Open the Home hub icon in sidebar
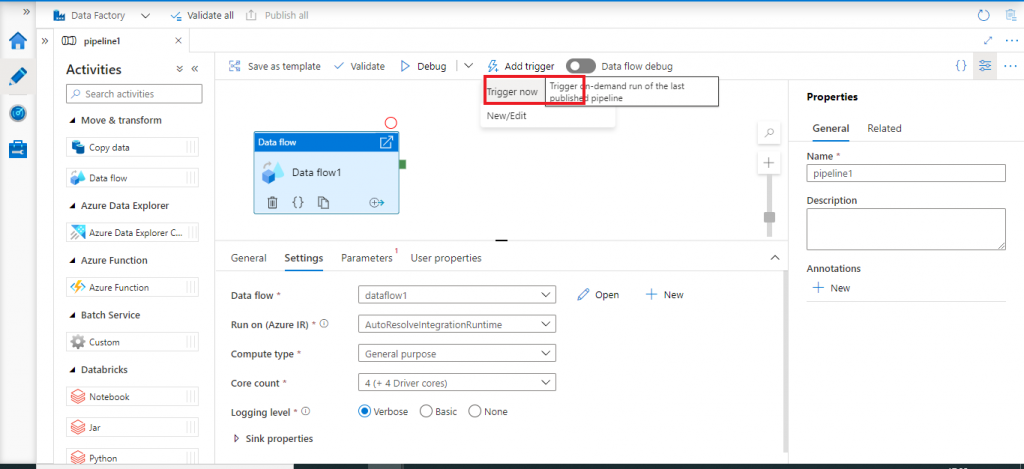The width and height of the screenshot is (1024, 469). coord(18,41)
